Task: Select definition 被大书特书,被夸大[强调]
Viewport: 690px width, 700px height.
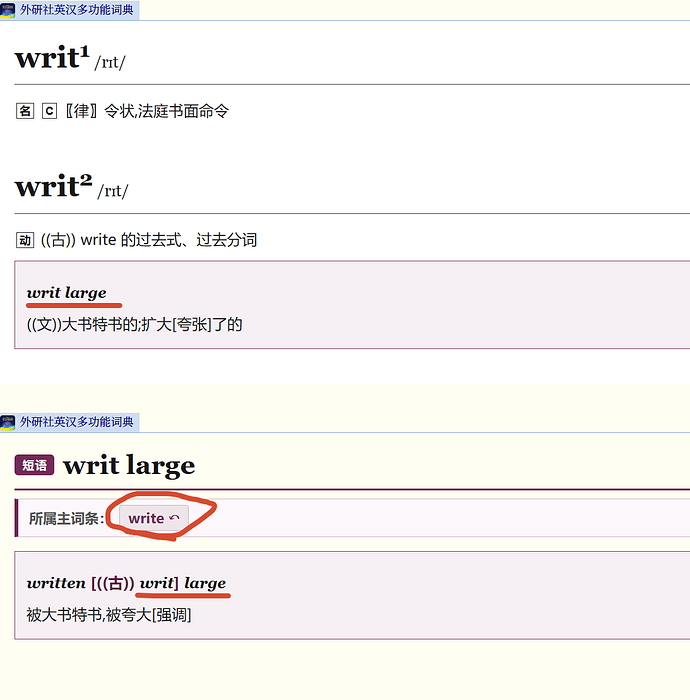Action: pos(109,615)
